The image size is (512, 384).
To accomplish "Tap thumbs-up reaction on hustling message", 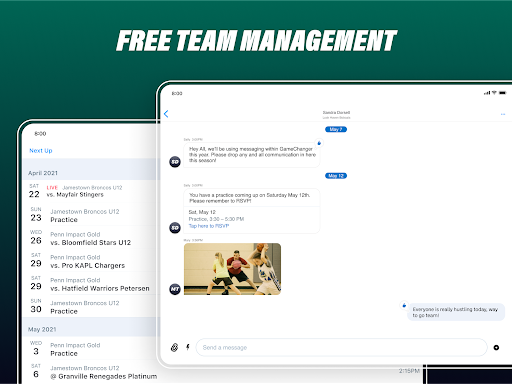I will (x=404, y=305).
